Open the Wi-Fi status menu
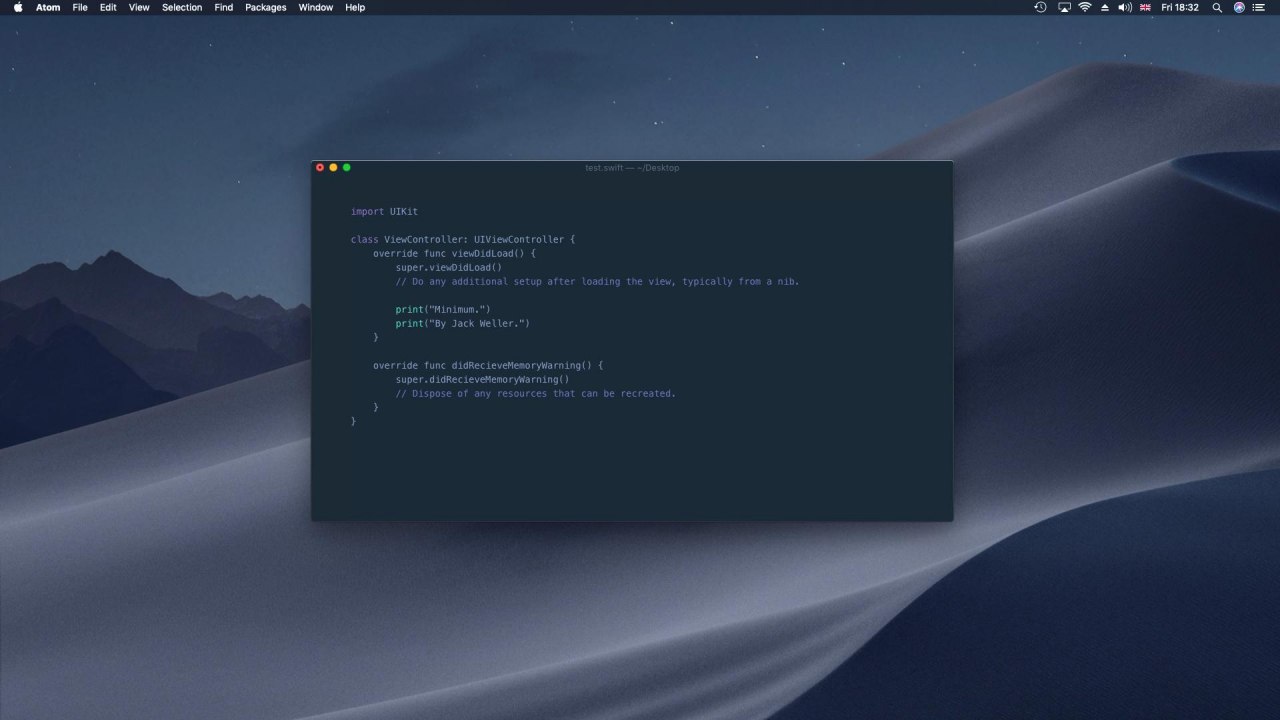1280x720 pixels. pos(1085,7)
